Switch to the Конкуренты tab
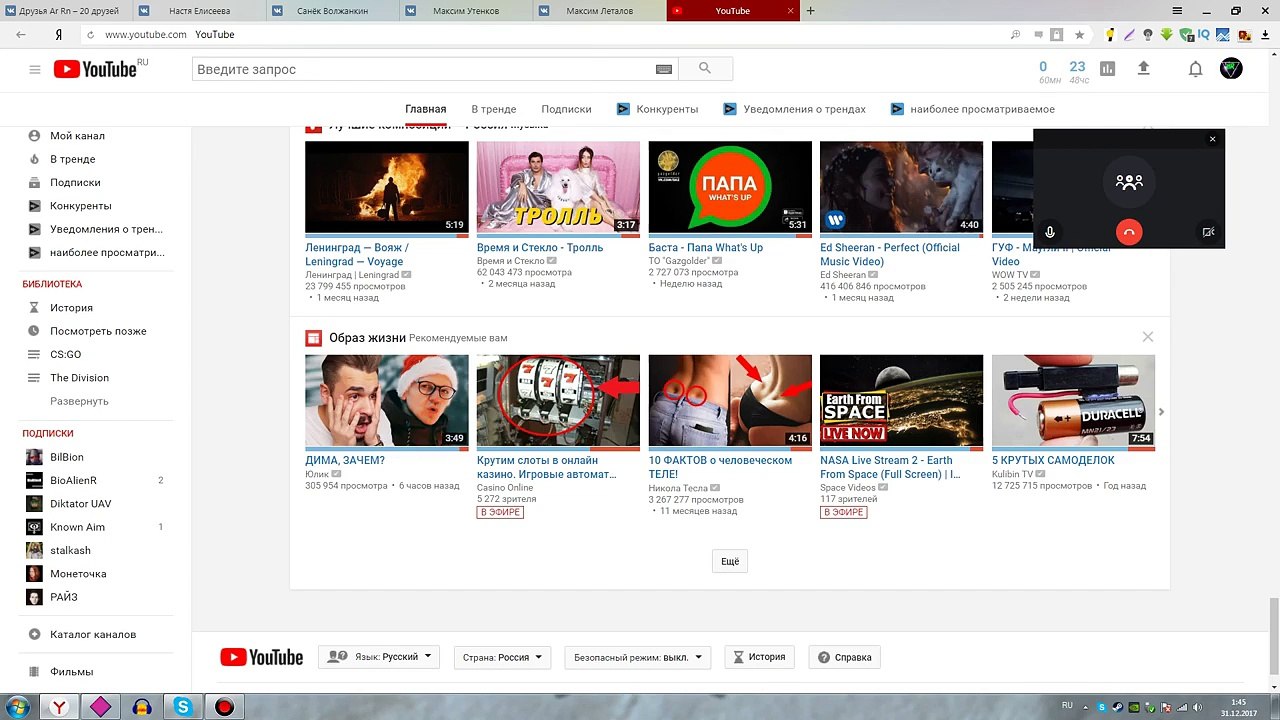Screen dimensions: 1280x720 tap(658, 109)
